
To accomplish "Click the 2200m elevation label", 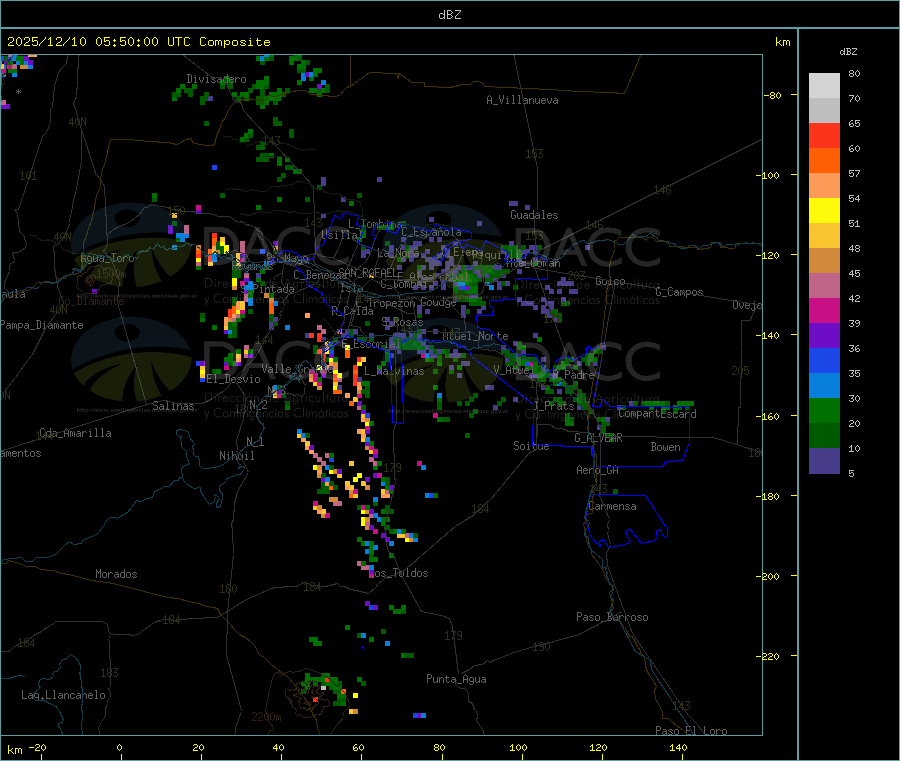I will click(266, 717).
